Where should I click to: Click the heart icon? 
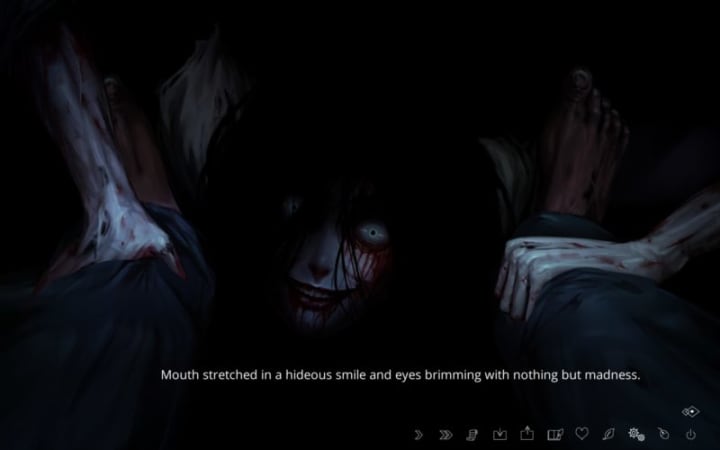[x=582, y=433]
